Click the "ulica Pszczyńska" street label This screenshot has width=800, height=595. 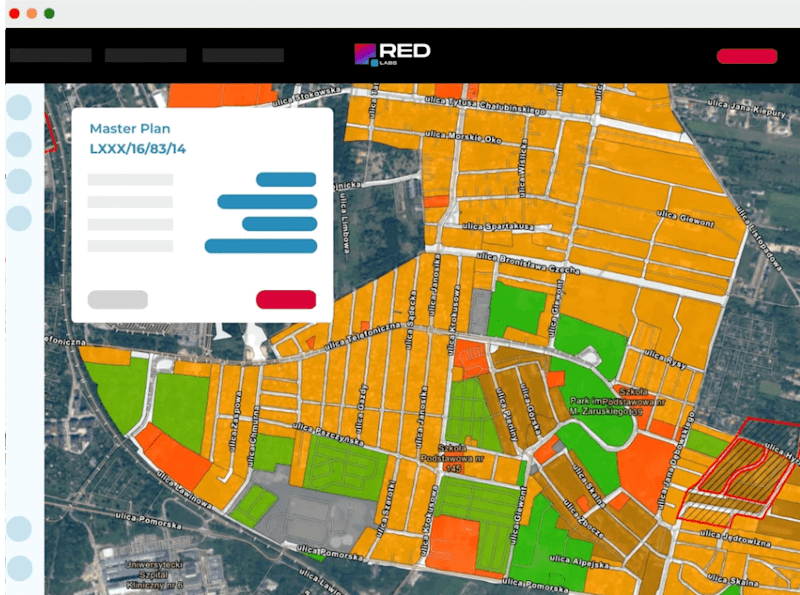pyautogui.click(x=328, y=434)
